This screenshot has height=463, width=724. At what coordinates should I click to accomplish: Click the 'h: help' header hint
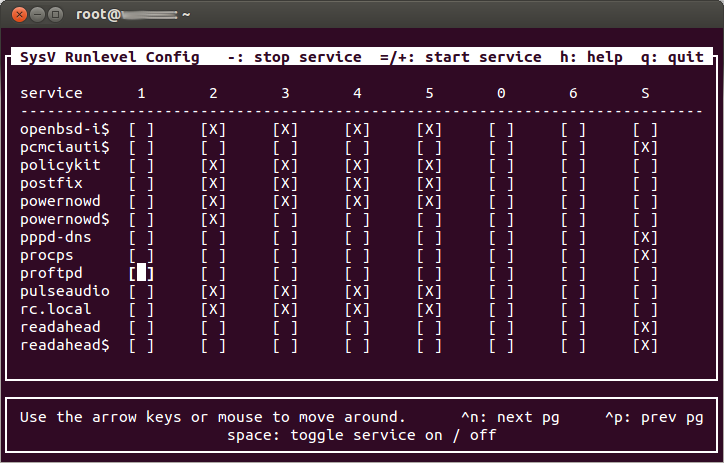[x=591, y=57]
